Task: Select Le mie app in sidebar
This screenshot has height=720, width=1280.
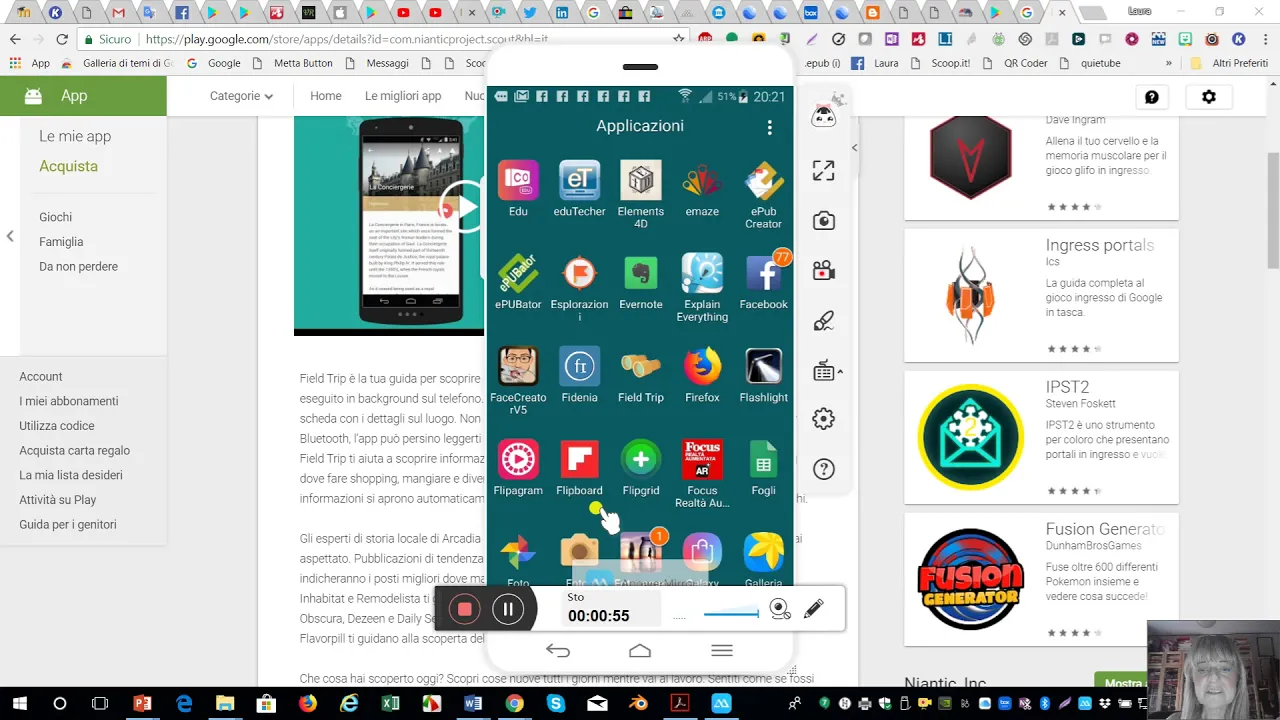Action: click(75, 136)
